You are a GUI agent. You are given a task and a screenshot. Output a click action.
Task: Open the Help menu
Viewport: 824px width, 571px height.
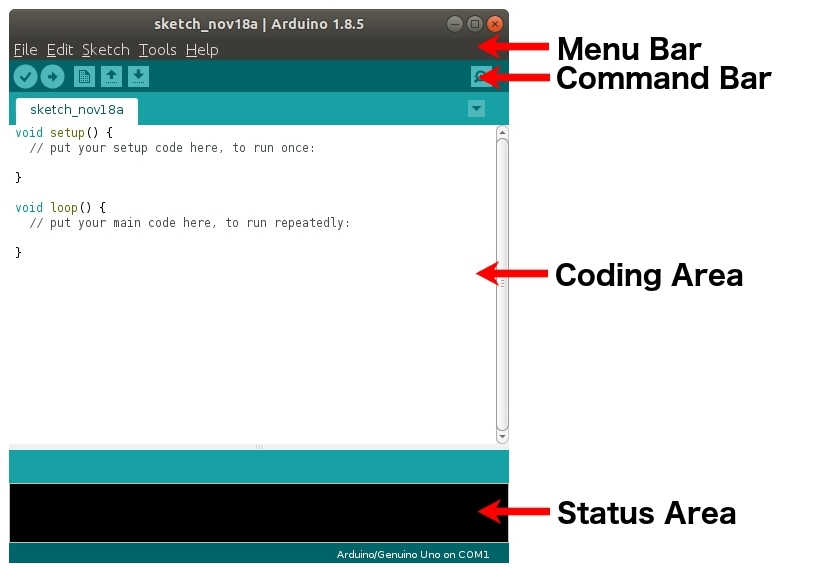point(202,50)
